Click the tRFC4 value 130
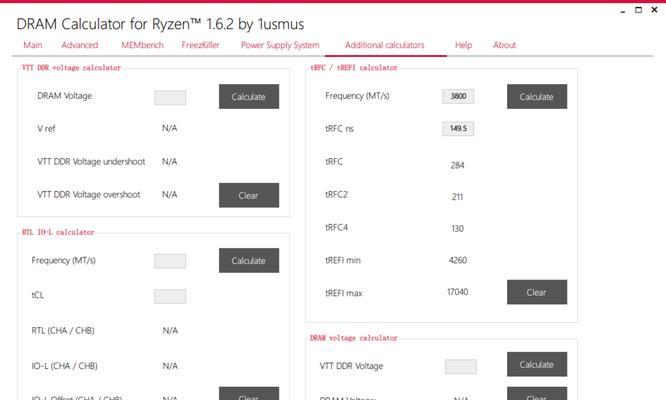The width and height of the screenshot is (666, 400). point(457,228)
